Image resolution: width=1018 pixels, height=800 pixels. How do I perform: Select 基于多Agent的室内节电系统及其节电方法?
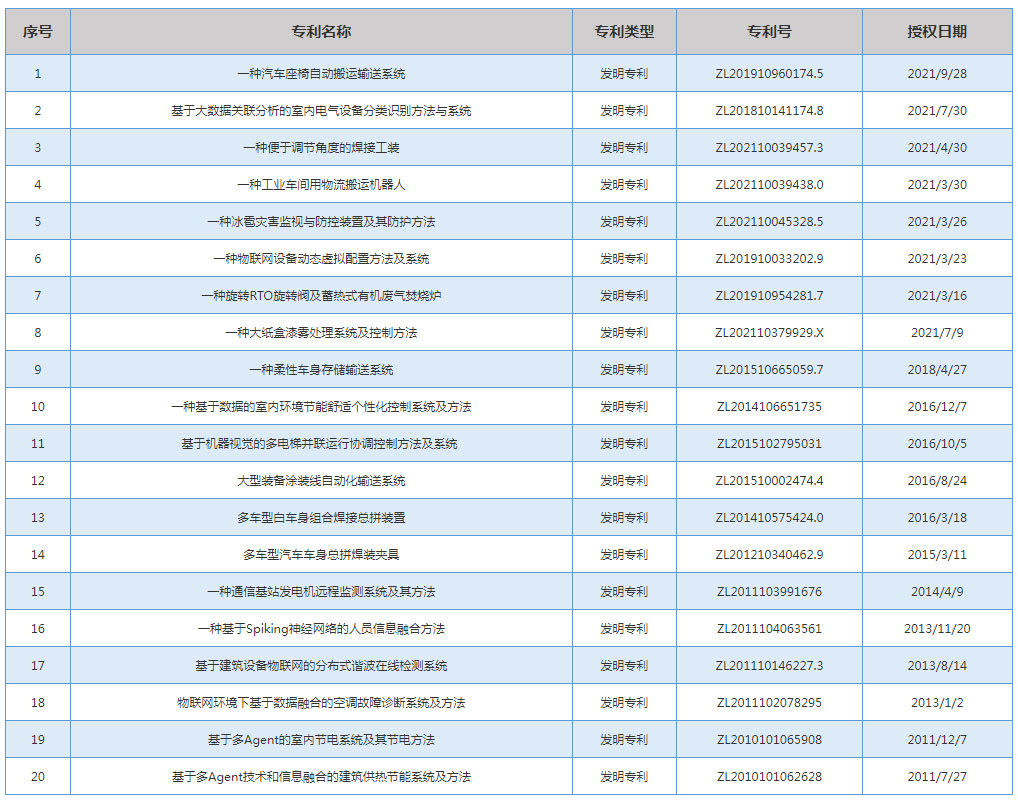(x=321, y=740)
